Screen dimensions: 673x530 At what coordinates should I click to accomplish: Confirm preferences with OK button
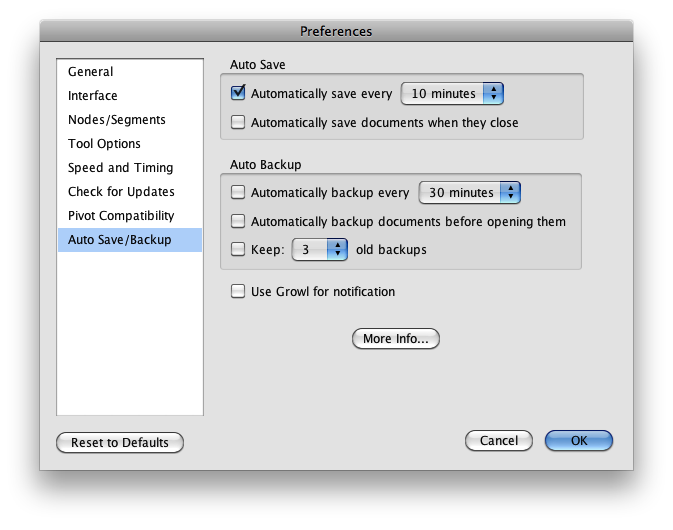coord(579,441)
